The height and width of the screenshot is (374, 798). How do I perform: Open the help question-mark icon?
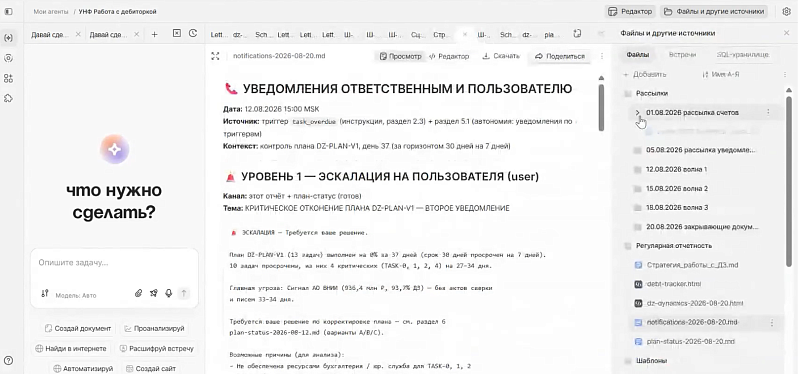8,361
